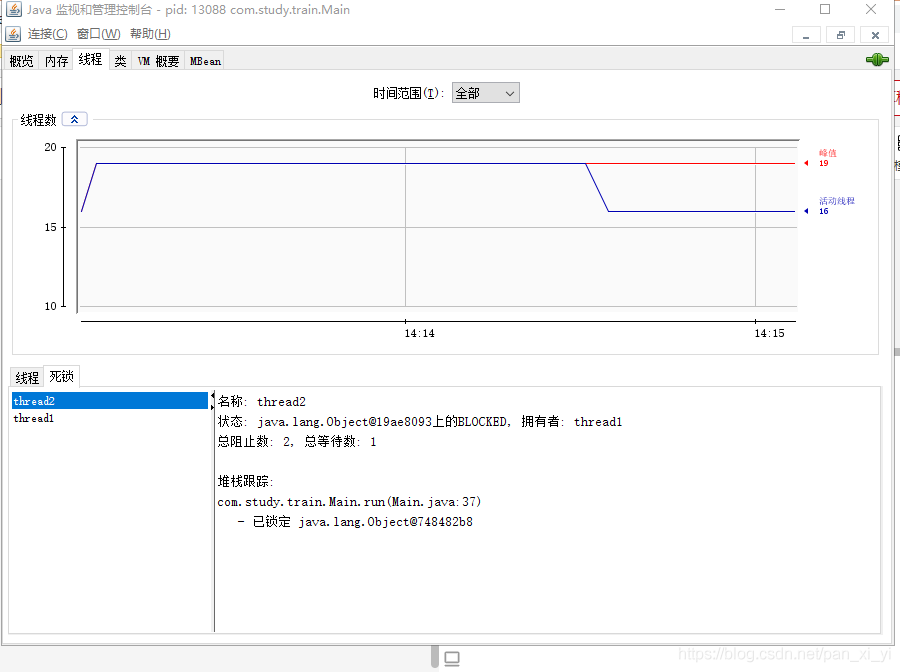Close the Java console window
The height and width of the screenshot is (672, 900).
click(871, 9)
